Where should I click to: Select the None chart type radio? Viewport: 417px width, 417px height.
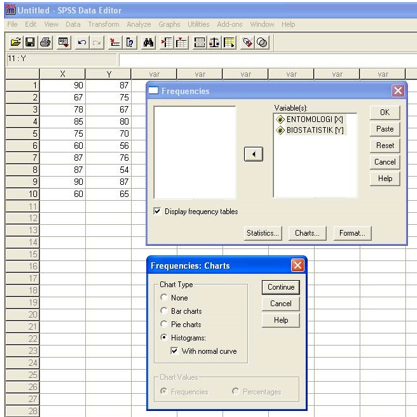pos(164,297)
